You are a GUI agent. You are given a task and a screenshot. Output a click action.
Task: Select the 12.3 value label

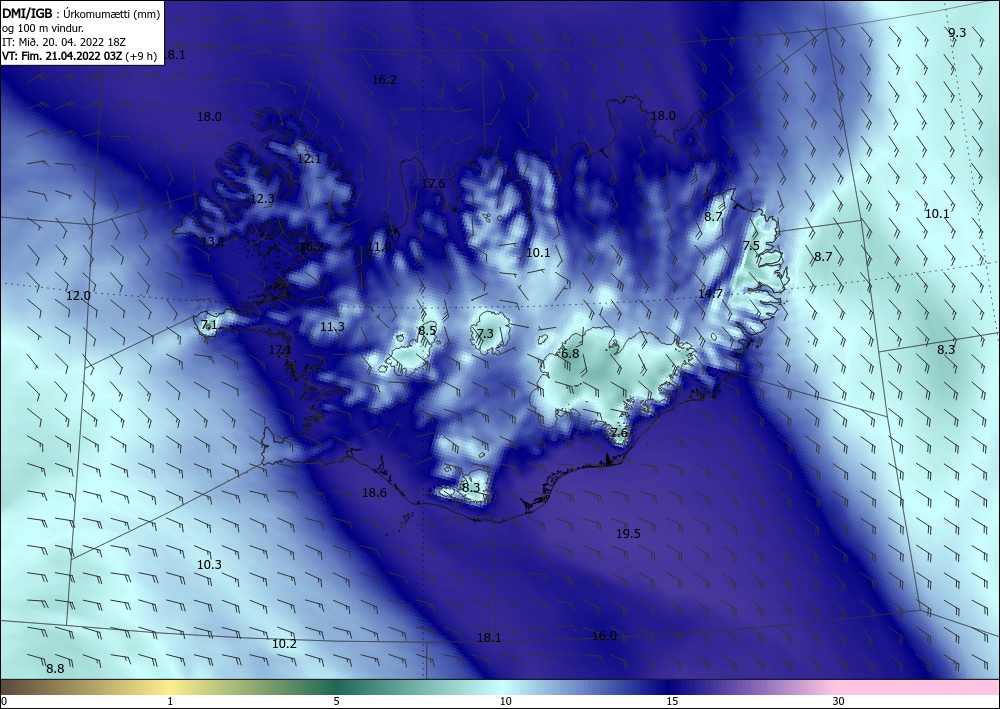tap(261, 199)
